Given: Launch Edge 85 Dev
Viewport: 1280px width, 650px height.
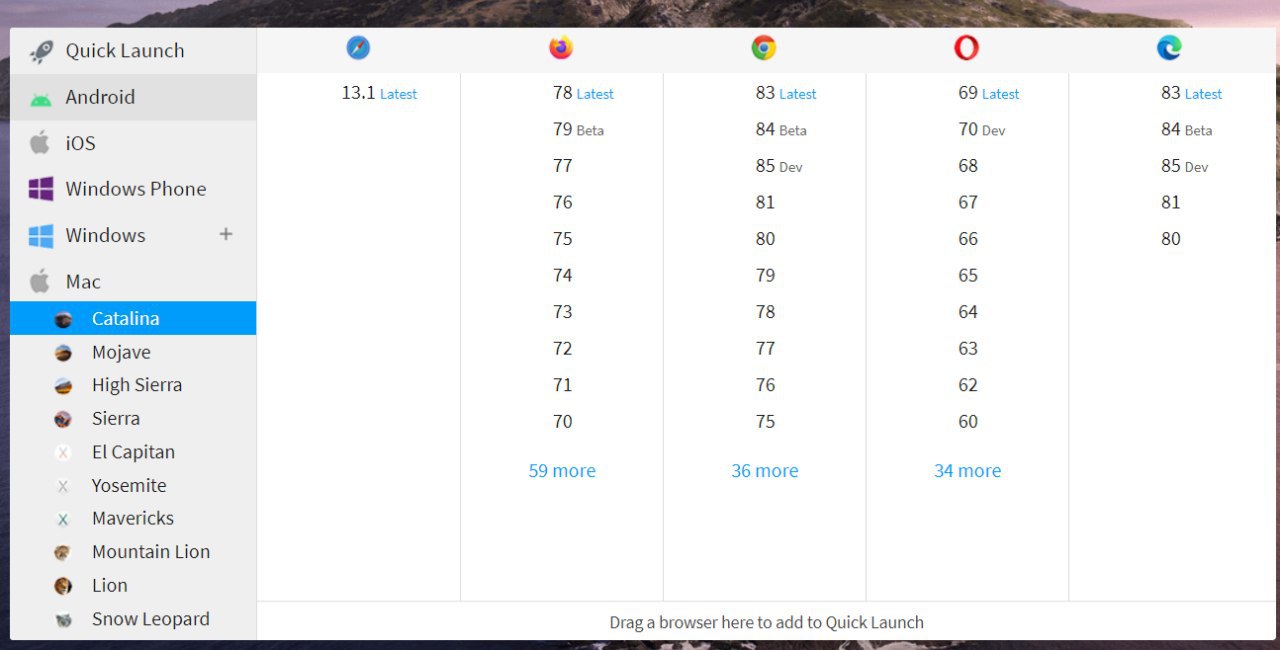Looking at the screenshot, I should tap(1184, 166).
